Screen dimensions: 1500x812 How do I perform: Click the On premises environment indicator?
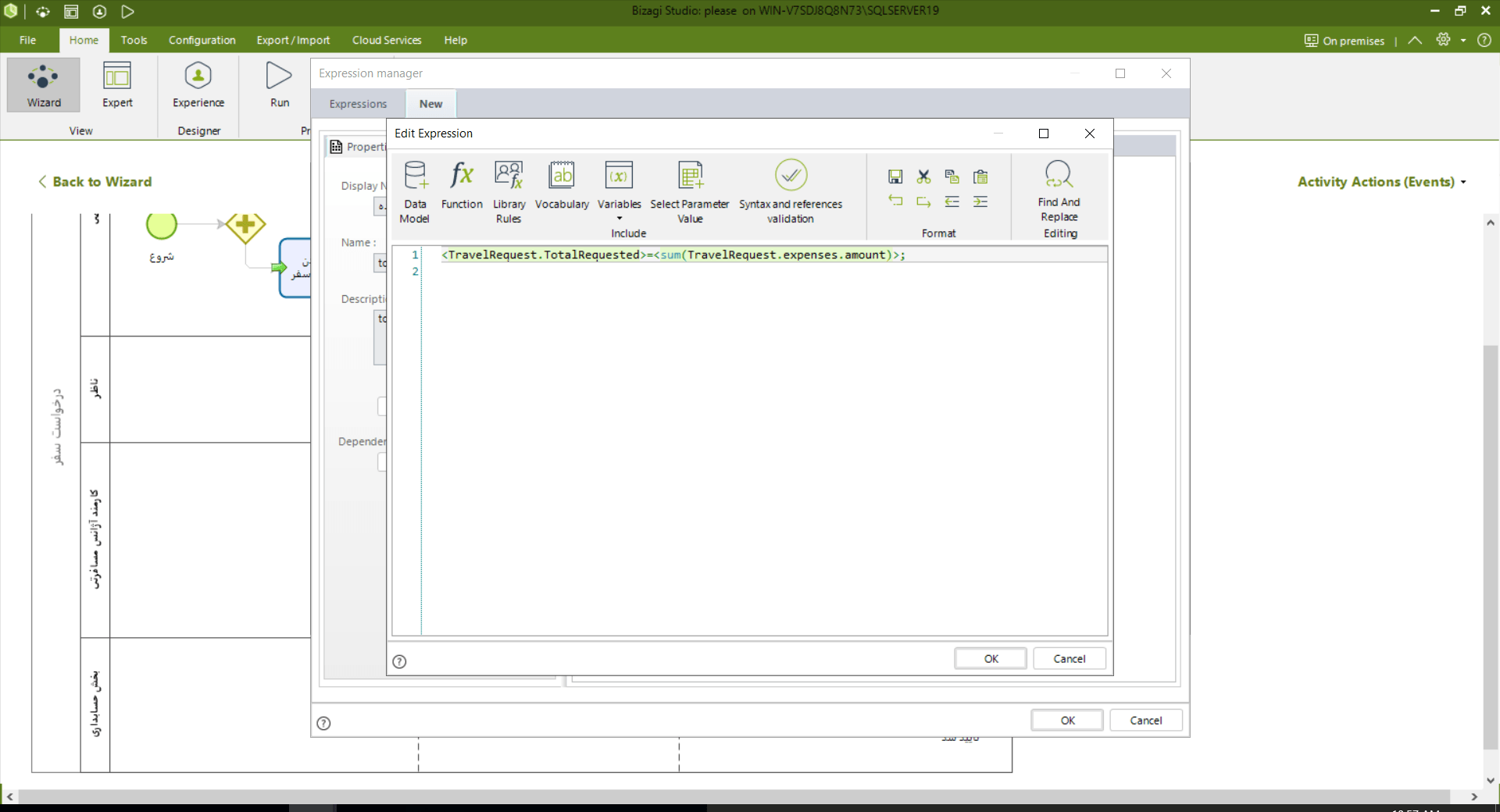click(1345, 41)
